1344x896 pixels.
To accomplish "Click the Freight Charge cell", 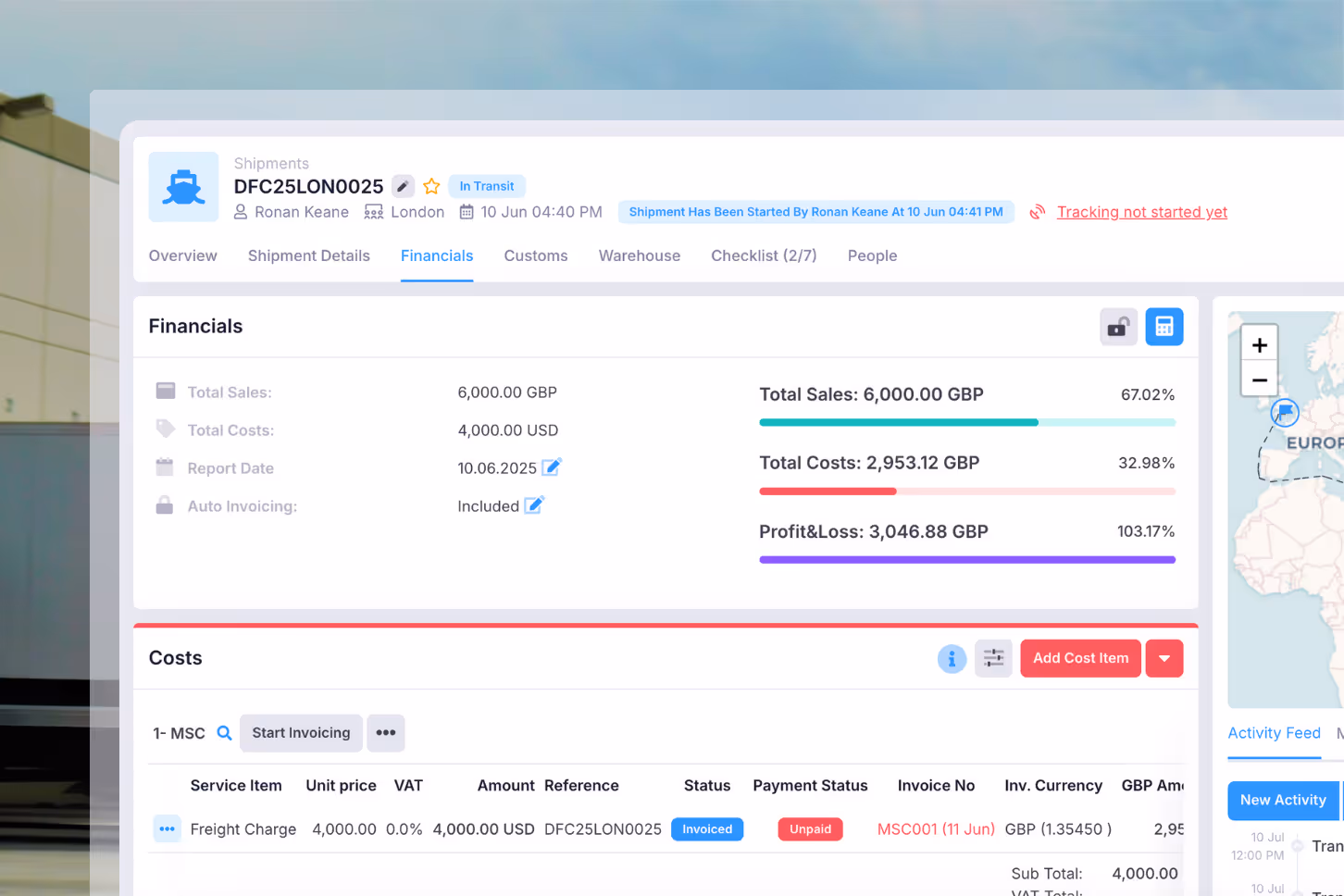I will (243, 829).
